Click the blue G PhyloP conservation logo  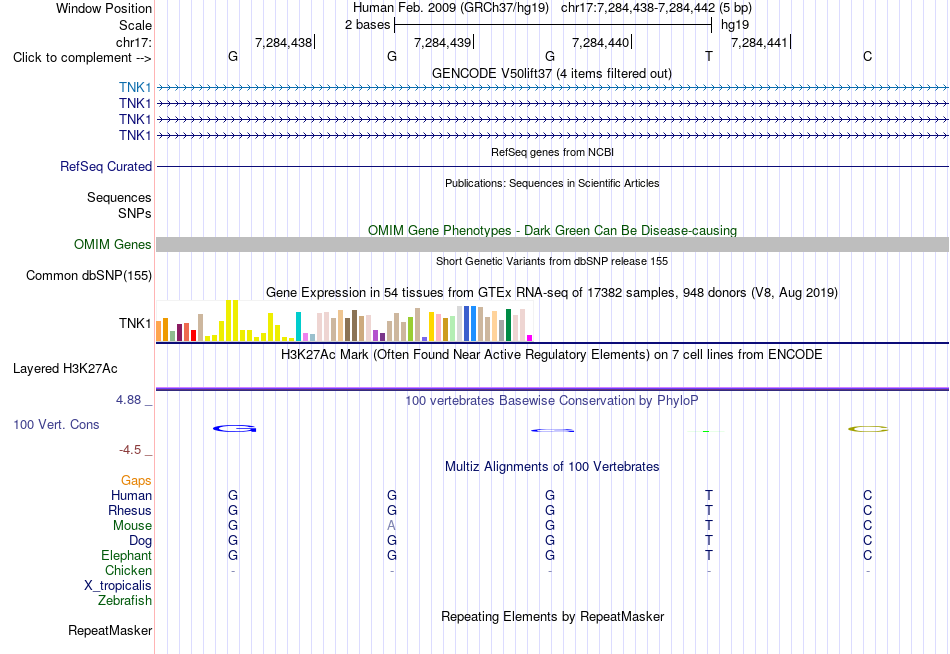tap(234, 429)
